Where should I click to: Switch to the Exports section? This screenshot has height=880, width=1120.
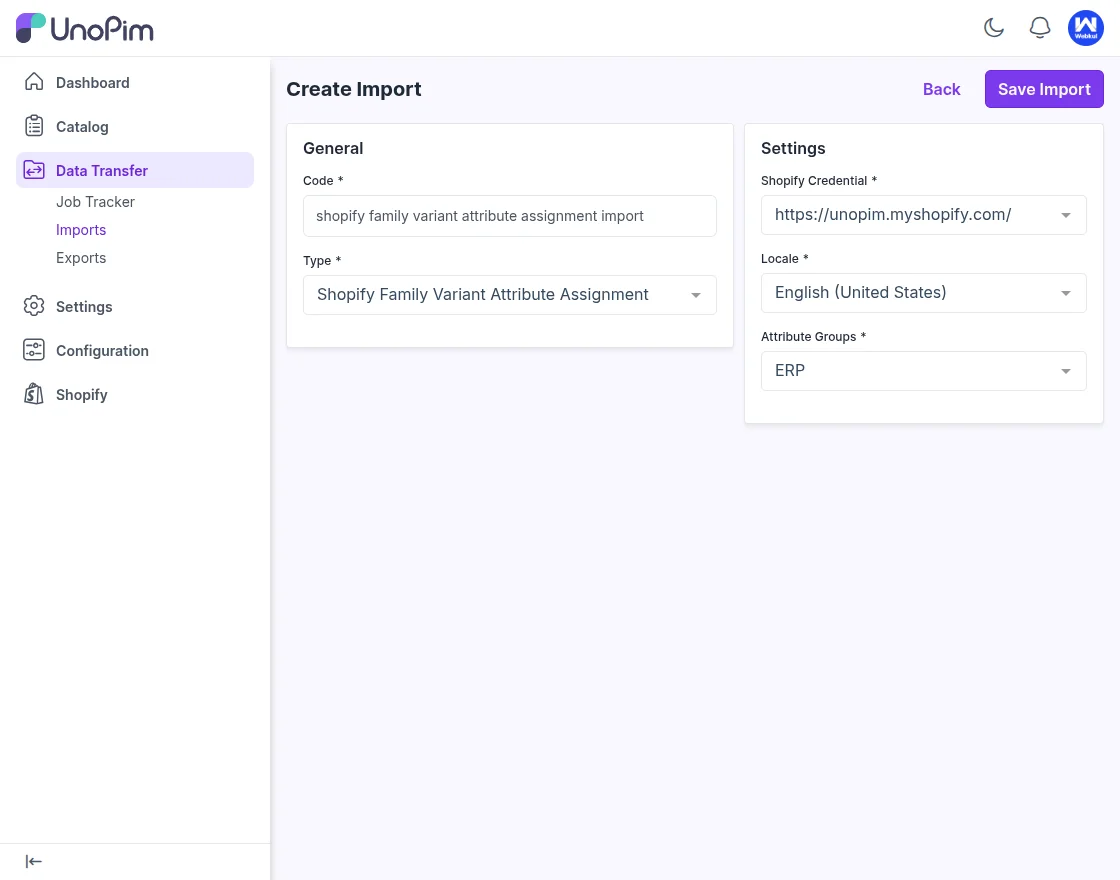[x=81, y=258]
